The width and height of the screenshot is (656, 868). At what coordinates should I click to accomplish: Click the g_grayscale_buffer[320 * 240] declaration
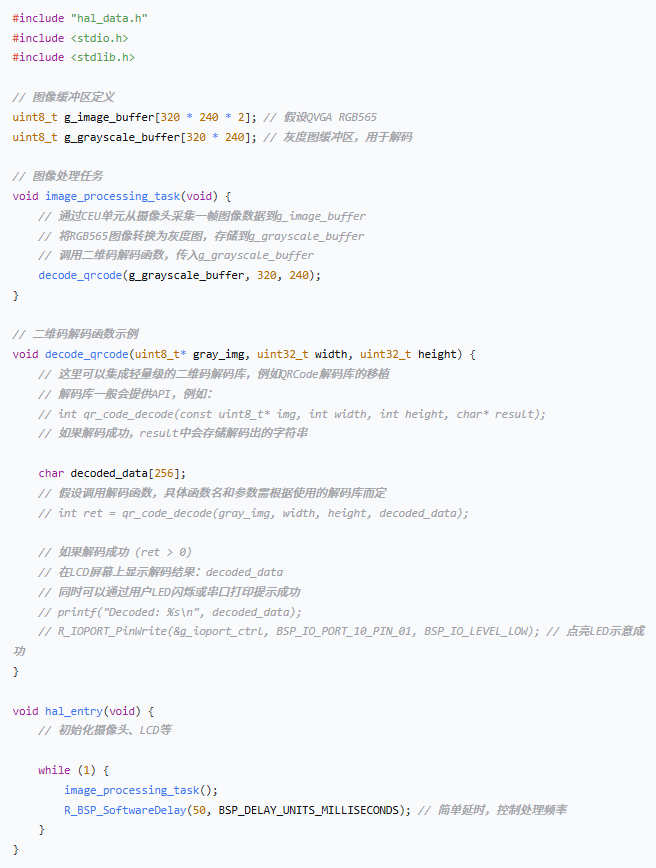[x=135, y=137]
